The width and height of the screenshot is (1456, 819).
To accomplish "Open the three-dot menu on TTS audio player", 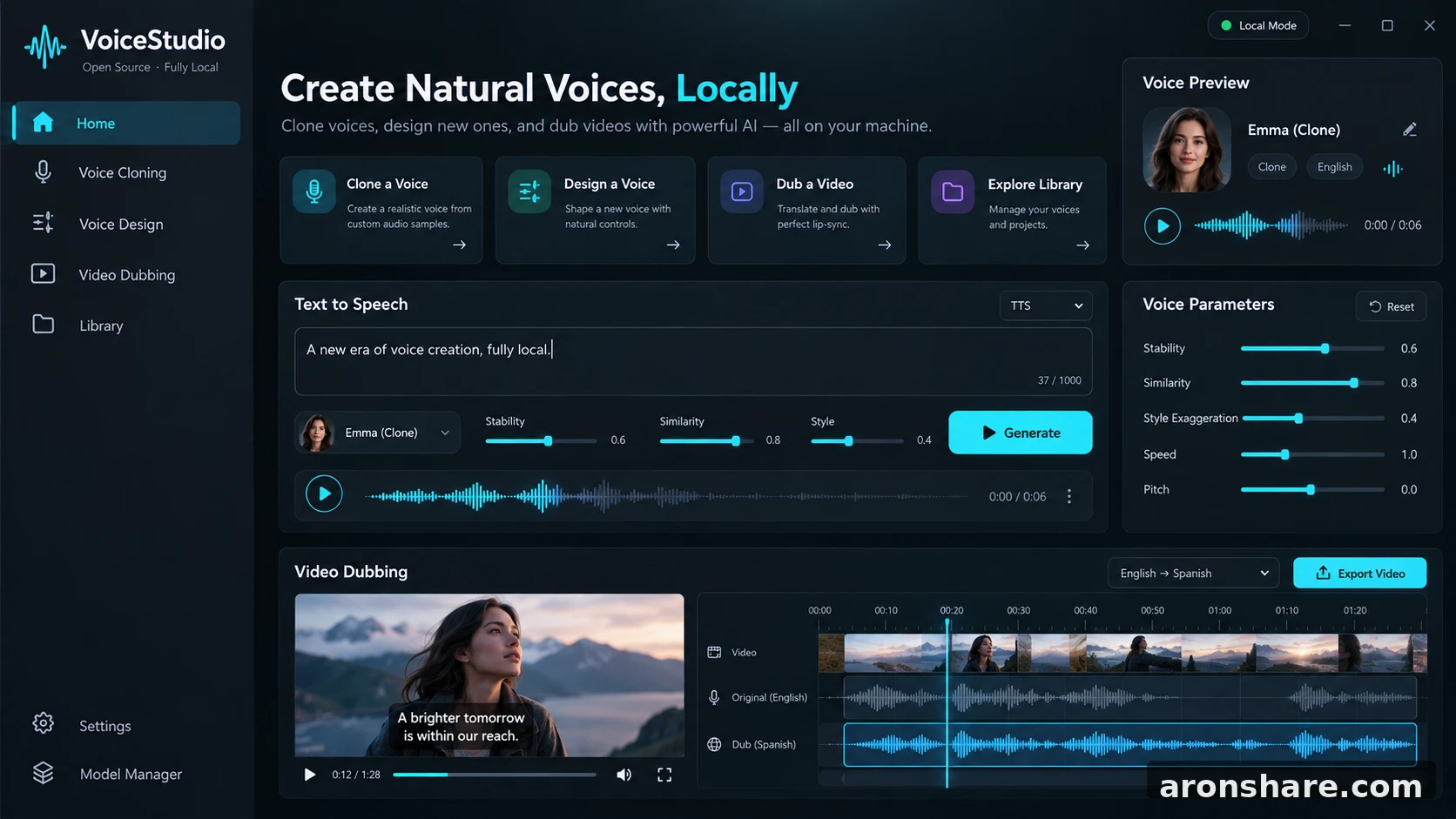I will [1069, 496].
